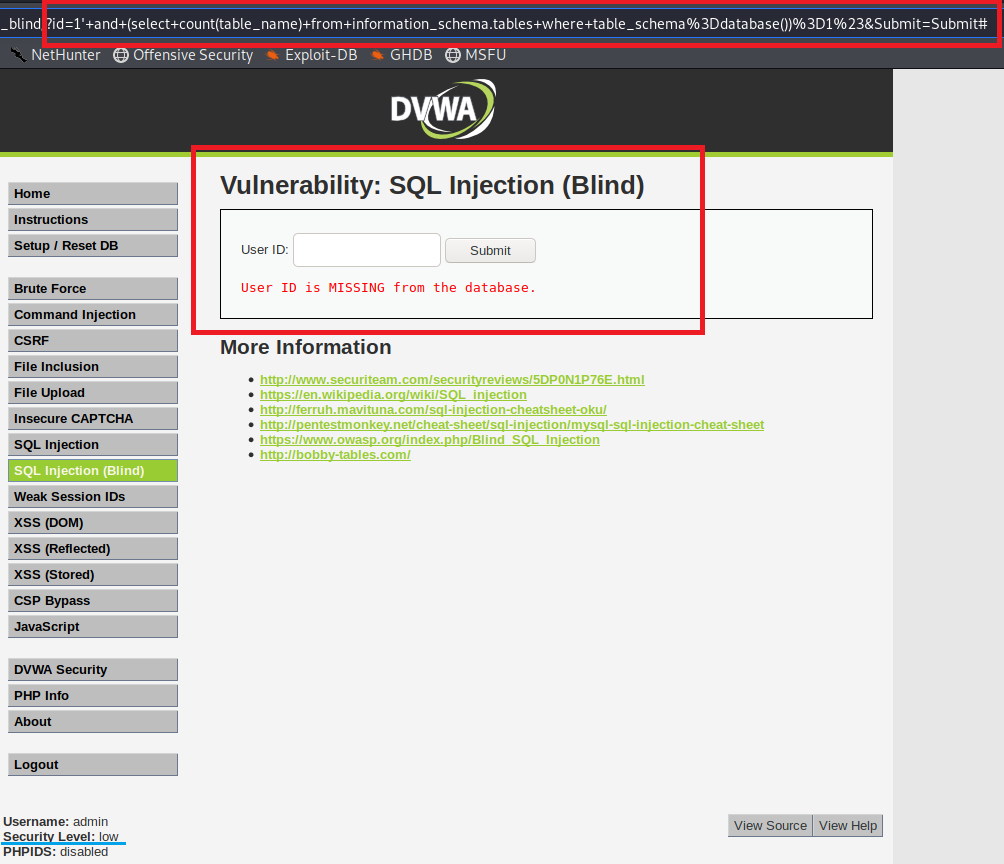The height and width of the screenshot is (864, 1004).
Task: Click 'User ID is MISSING from the database.' message
Action: pyautogui.click(x=388, y=288)
